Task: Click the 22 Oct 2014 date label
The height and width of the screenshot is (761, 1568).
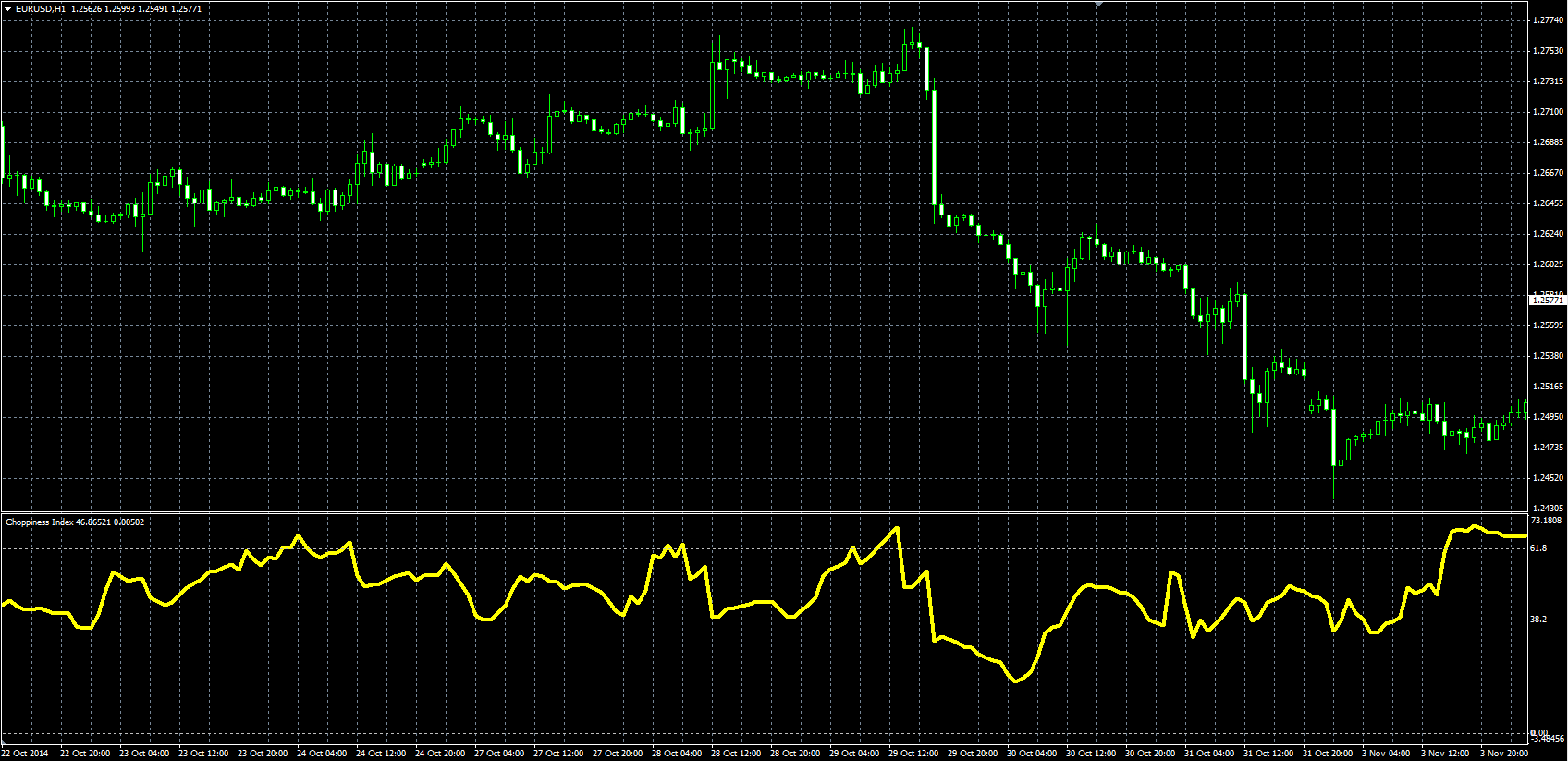Action: pos(25,754)
